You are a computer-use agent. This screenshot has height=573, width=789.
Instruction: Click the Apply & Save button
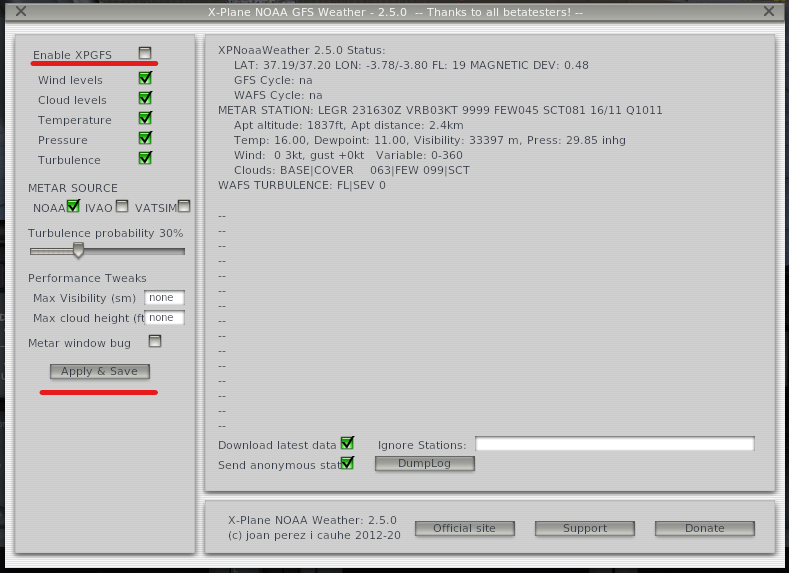[x=100, y=371]
